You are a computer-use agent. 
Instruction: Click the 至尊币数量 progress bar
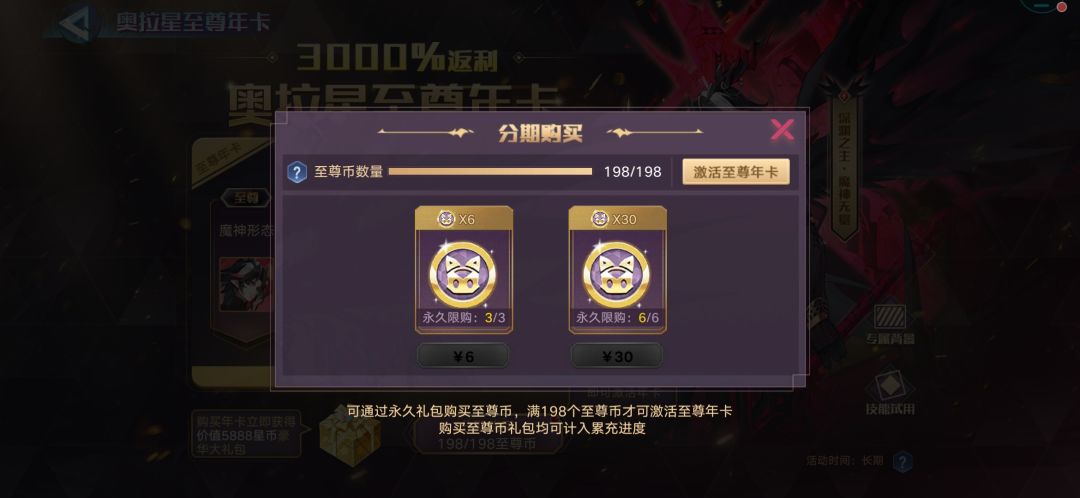(x=490, y=172)
